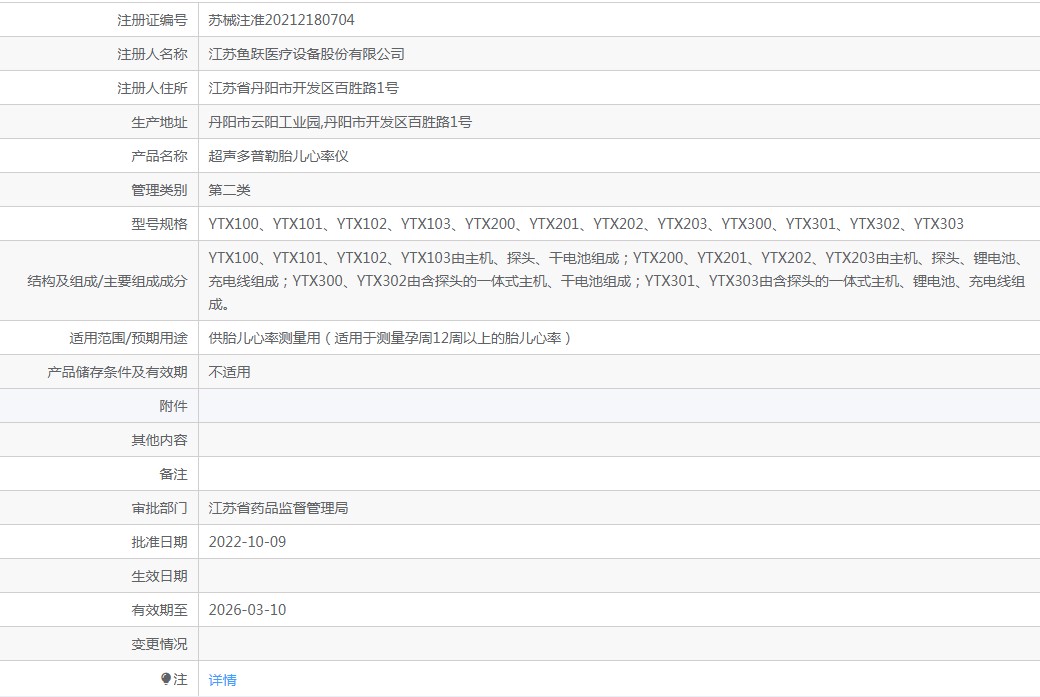This screenshot has width=1040, height=697.
Task: Select storage condition value 不适用
Action: (229, 372)
